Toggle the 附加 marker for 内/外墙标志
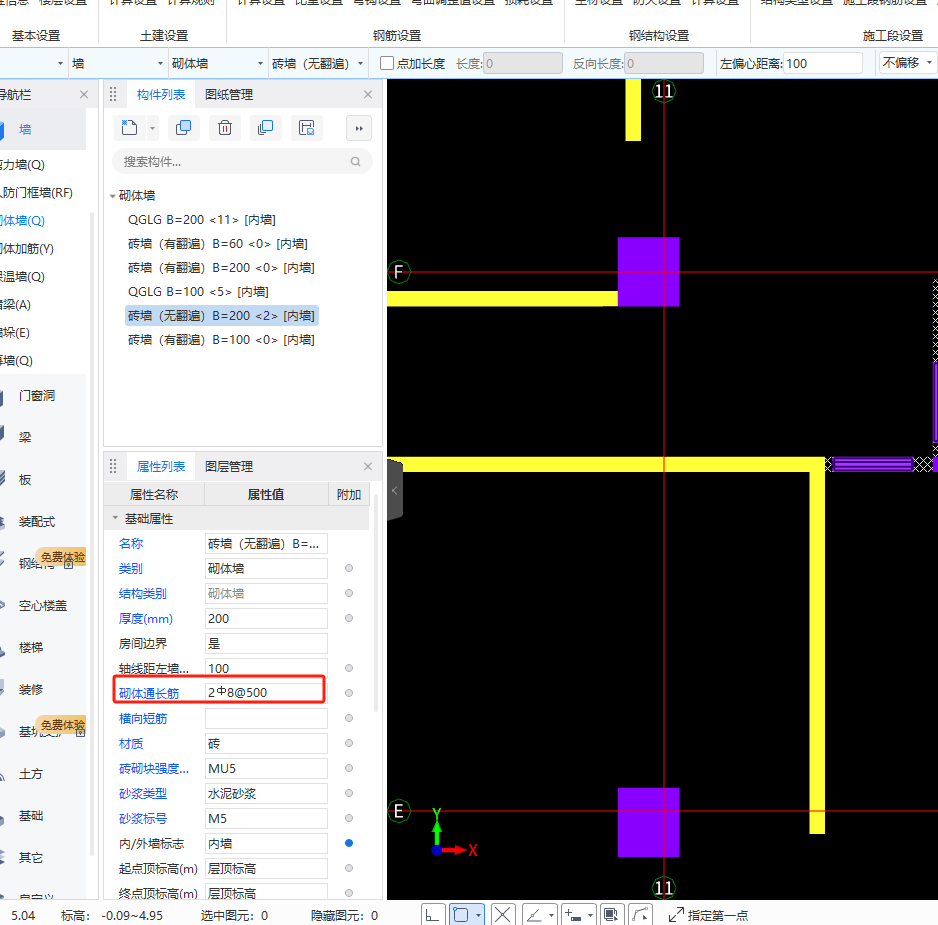Image resolution: width=938 pixels, height=925 pixels. point(349,843)
